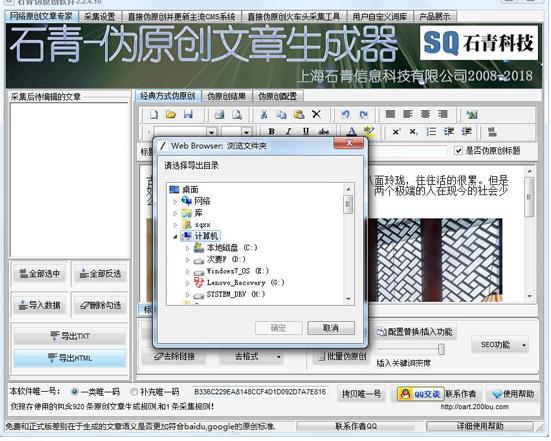Click the Open folder icon in toolbar
551x441 pixels.
(x=171, y=115)
